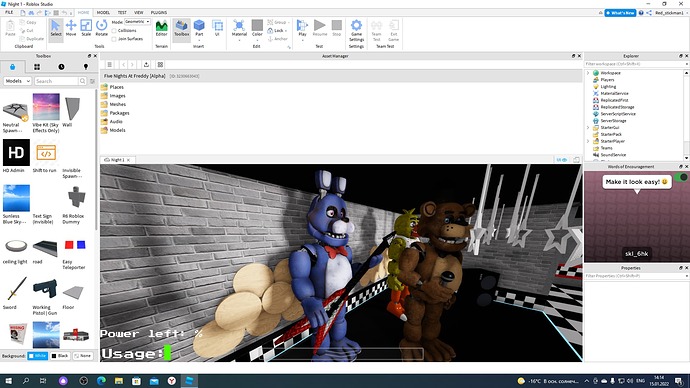Screen dimensions: 690x388
Task: Open the FILE menu
Action: (x=9, y=12)
